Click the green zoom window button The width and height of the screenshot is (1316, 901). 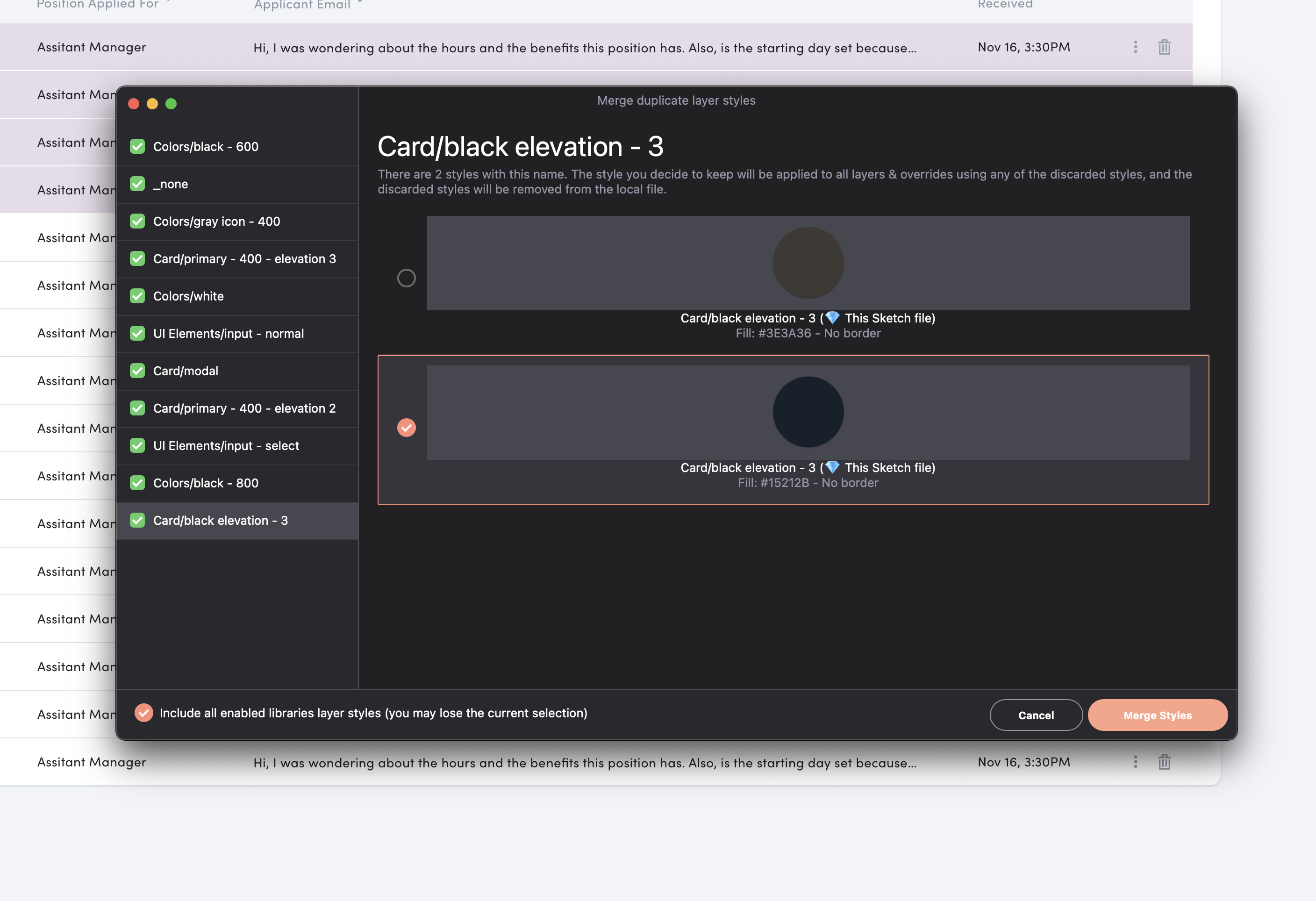coord(171,104)
